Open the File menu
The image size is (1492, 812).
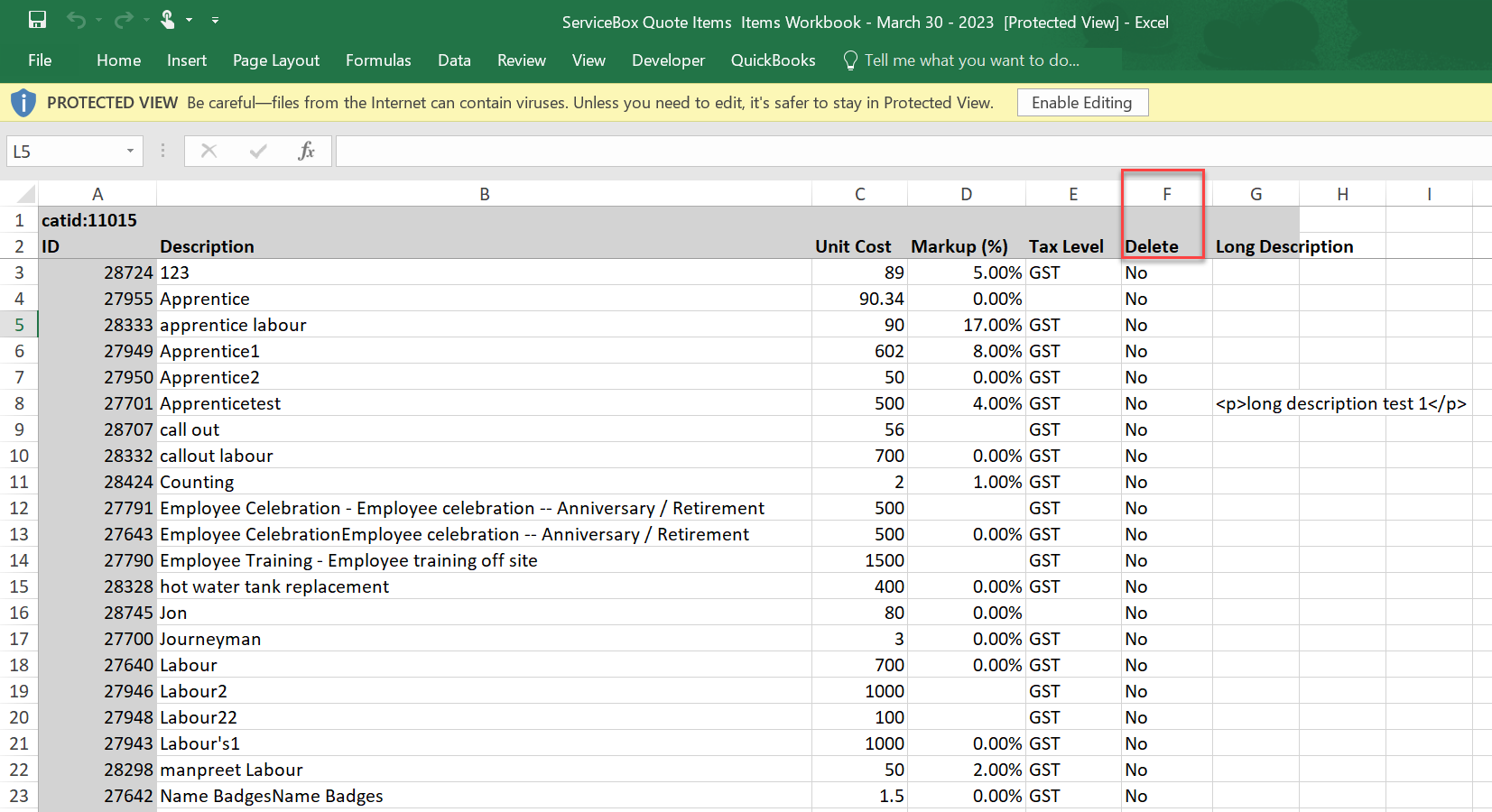tap(40, 60)
